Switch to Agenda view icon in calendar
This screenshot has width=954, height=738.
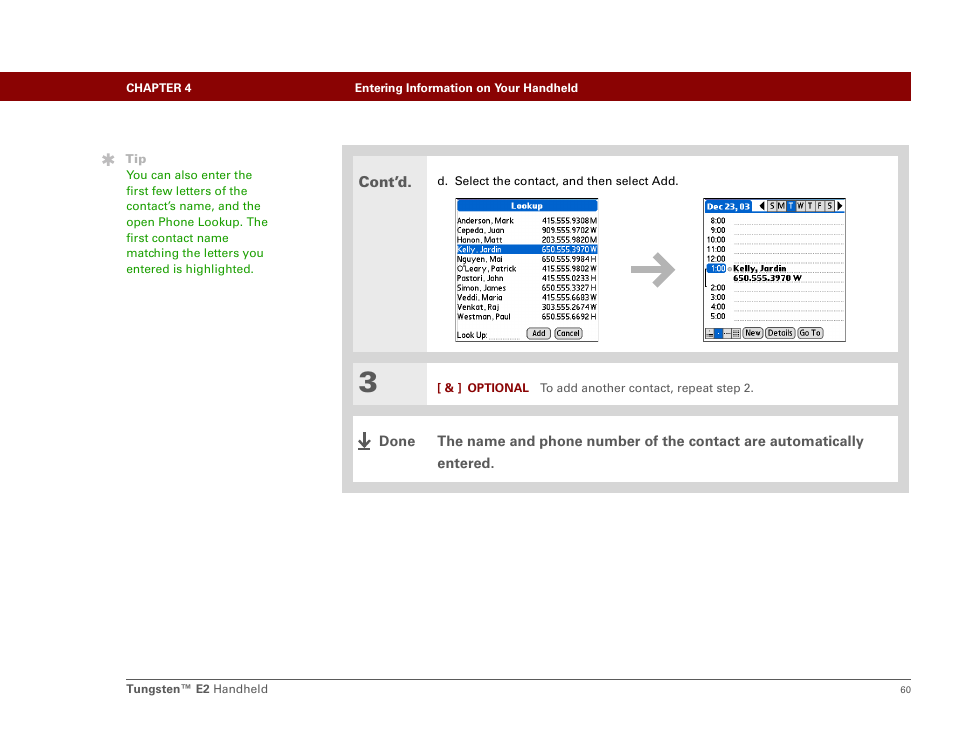tap(709, 333)
